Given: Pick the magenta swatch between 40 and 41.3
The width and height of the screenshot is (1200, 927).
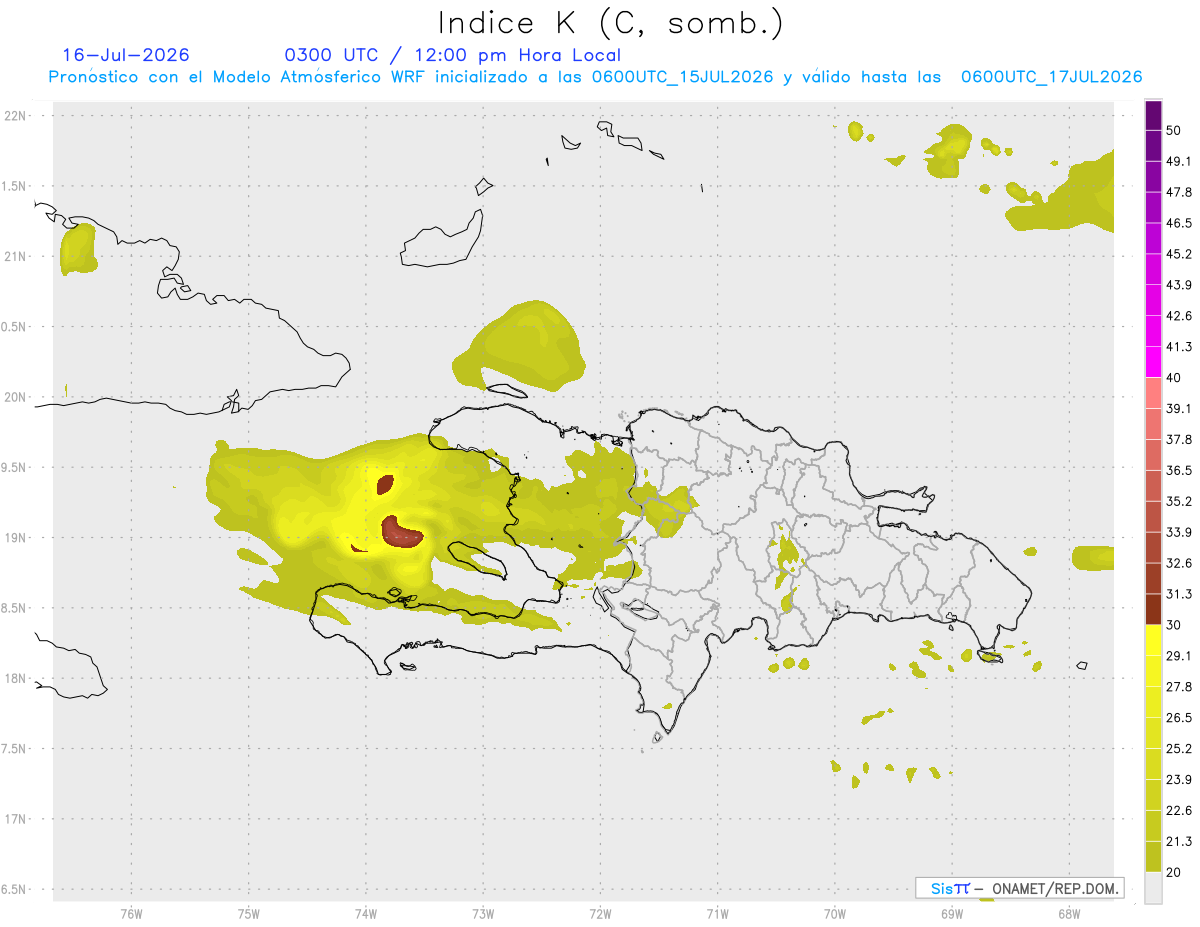Looking at the screenshot, I should (1153, 362).
